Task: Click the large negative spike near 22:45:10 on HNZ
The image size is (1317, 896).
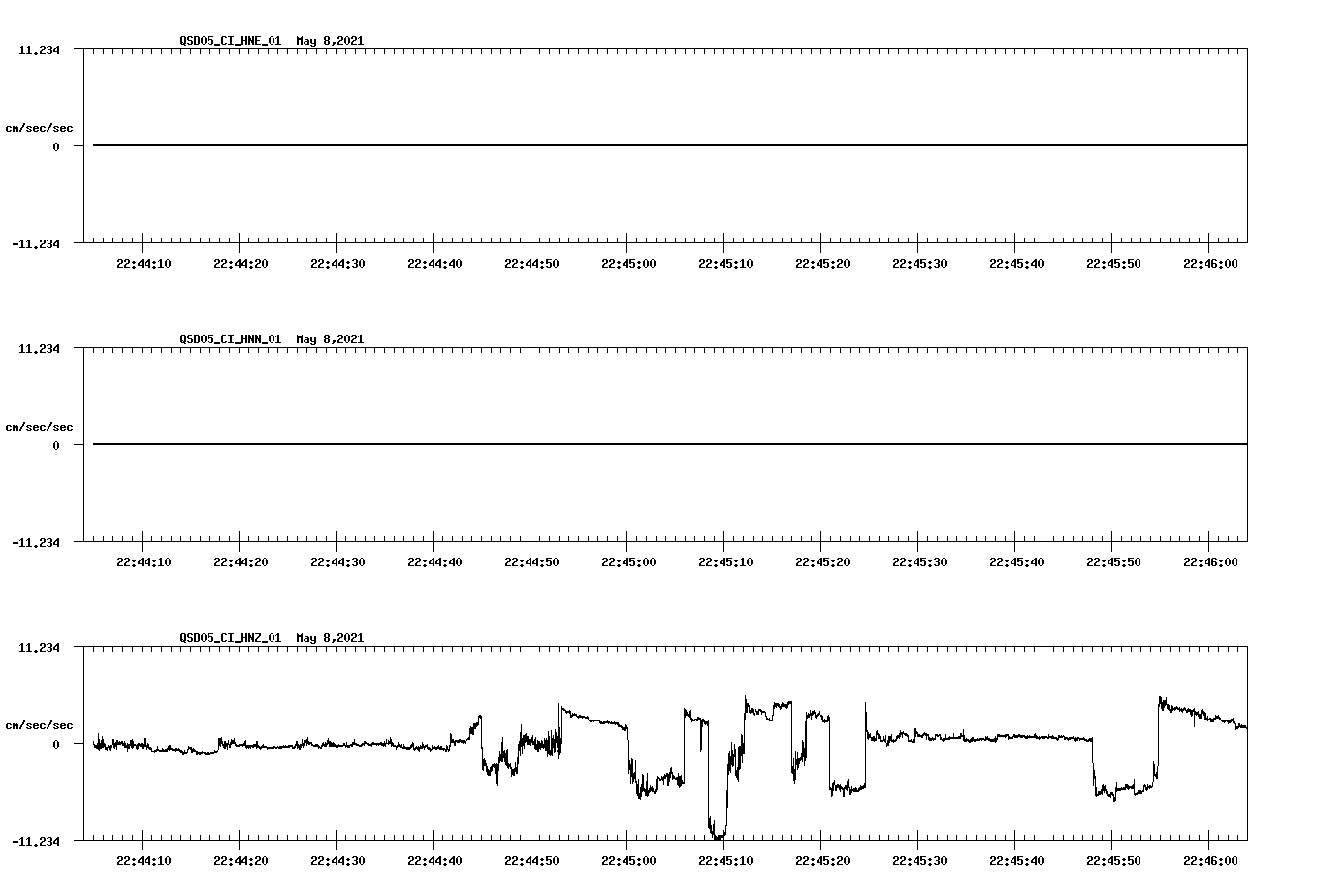Action: [x=715, y=829]
